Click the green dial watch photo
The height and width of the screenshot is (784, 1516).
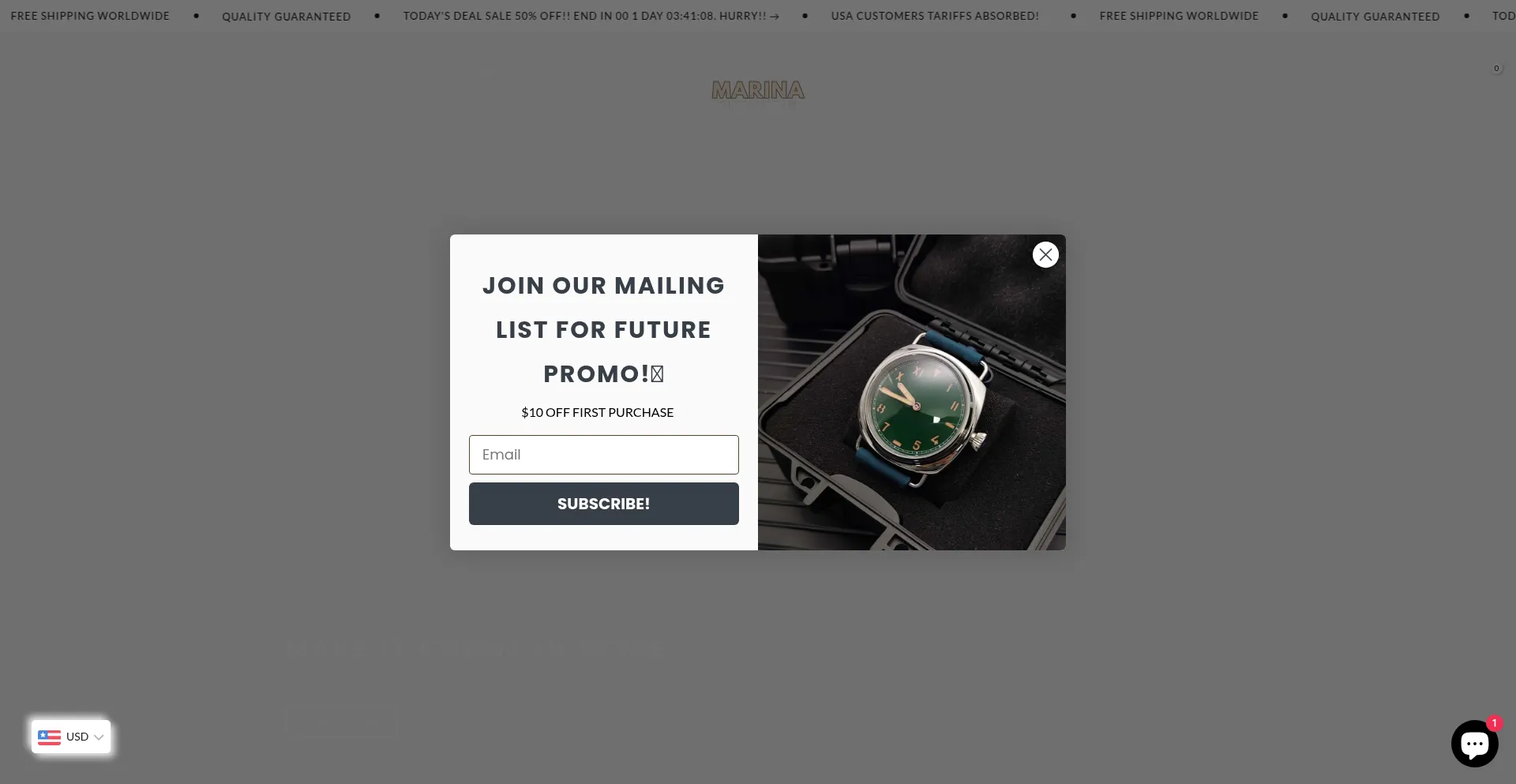[x=912, y=392]
